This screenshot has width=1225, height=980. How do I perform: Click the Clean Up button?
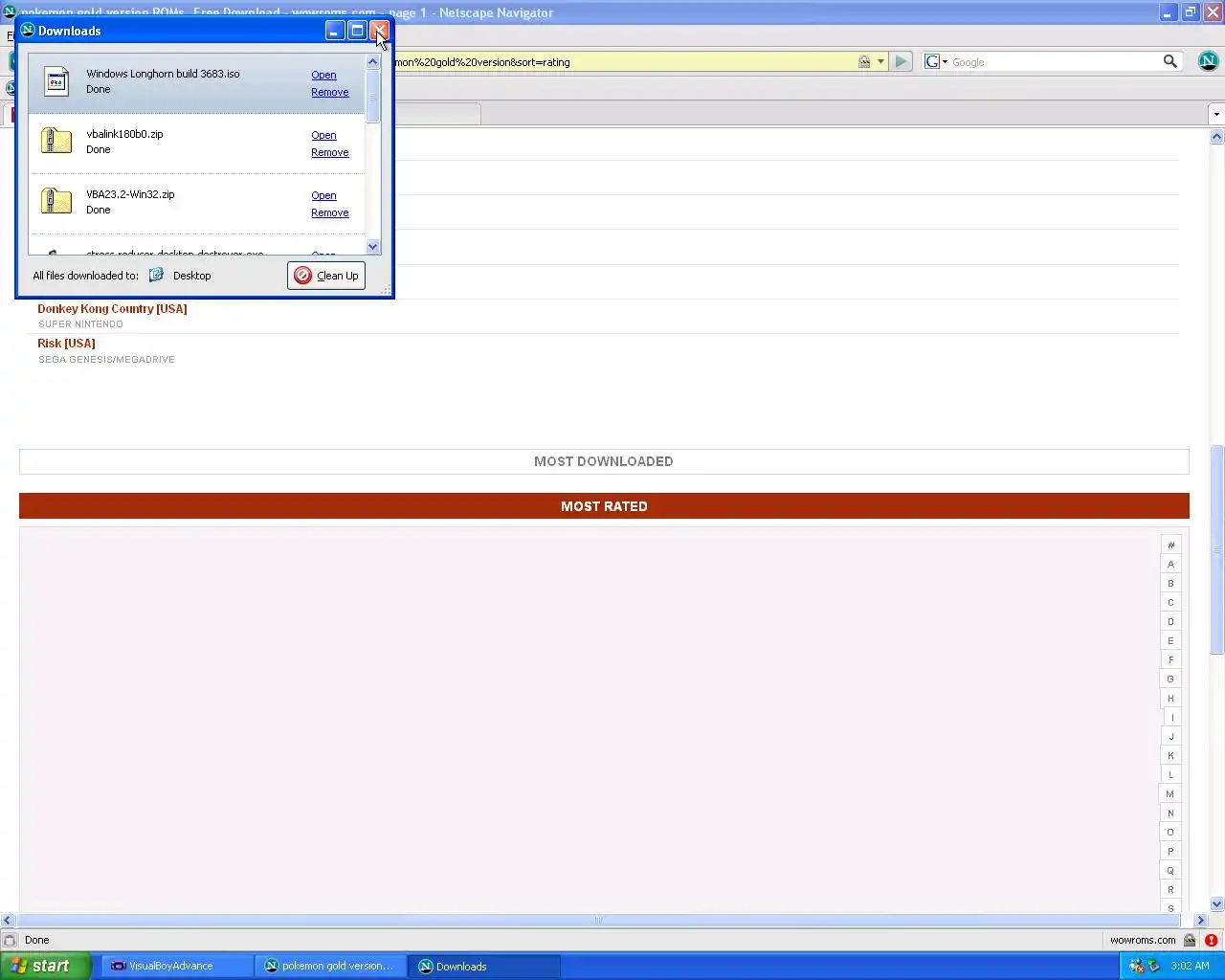click(326, 275)
